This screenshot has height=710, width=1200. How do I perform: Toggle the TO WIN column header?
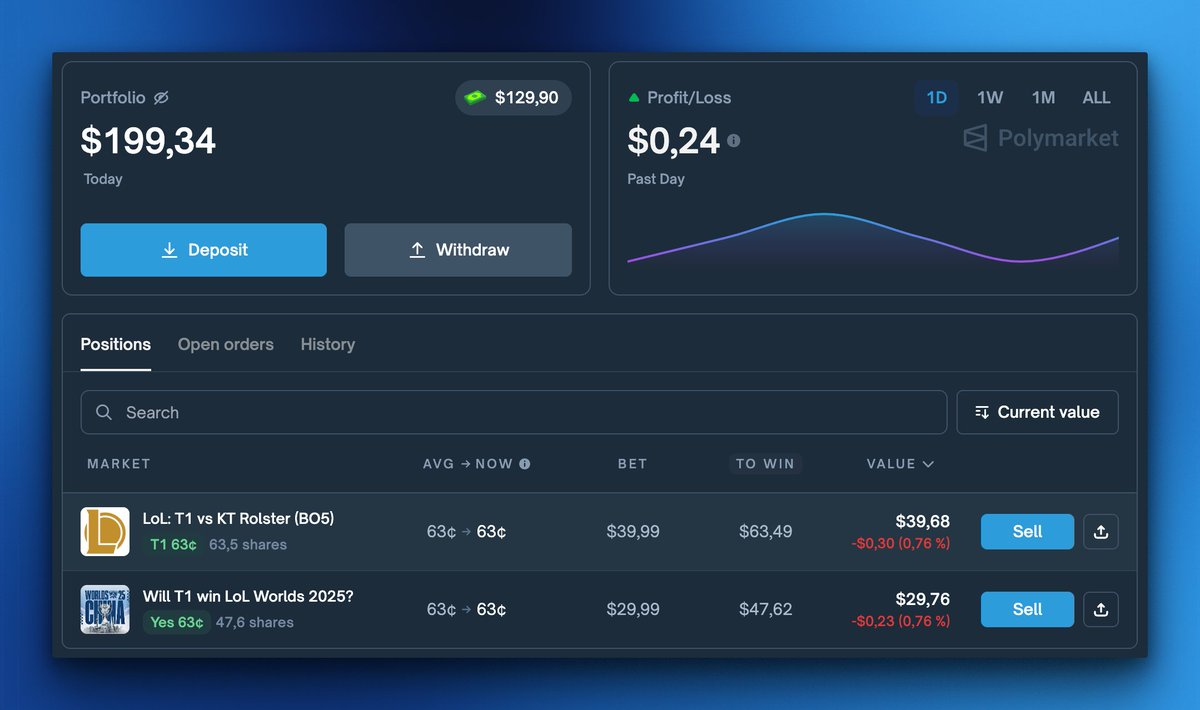point(765,464)
